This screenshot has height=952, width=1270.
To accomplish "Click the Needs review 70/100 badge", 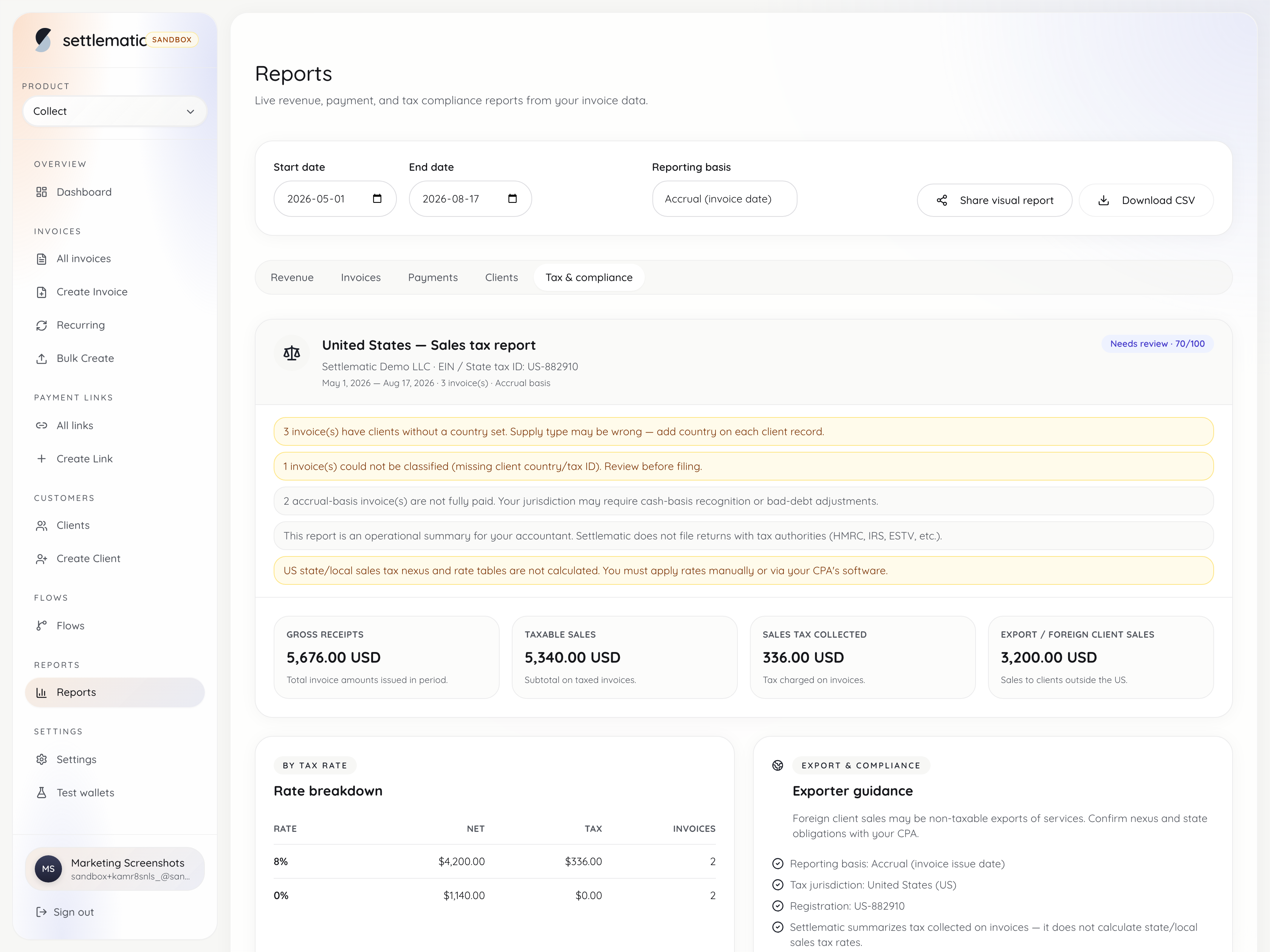I will (1157, 344).
